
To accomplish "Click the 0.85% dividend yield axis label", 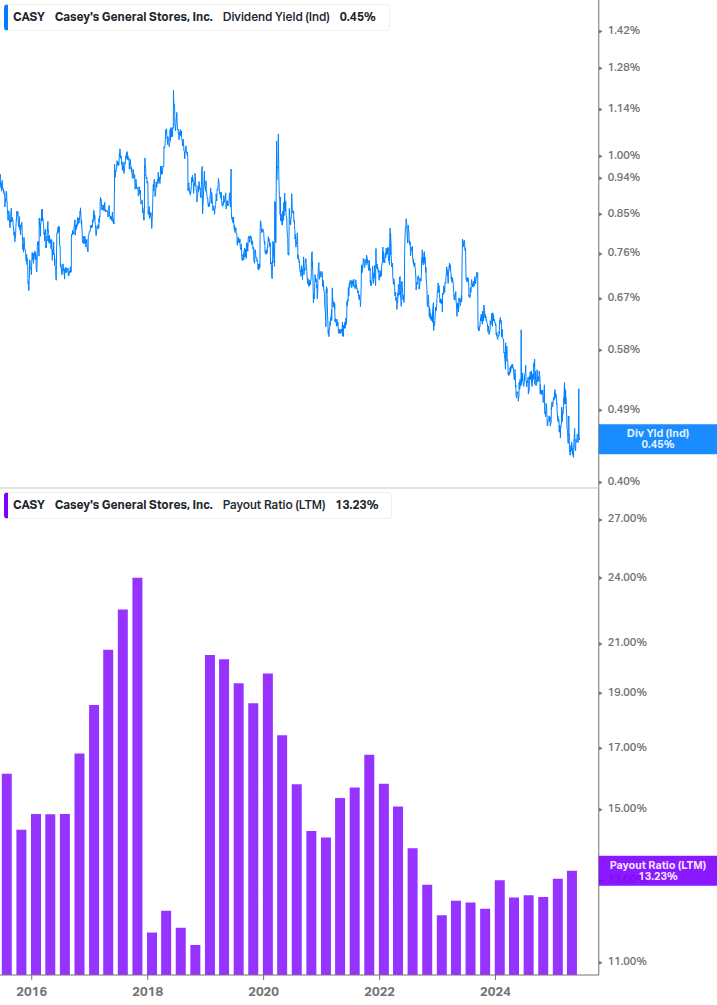I will click(623, 213).
